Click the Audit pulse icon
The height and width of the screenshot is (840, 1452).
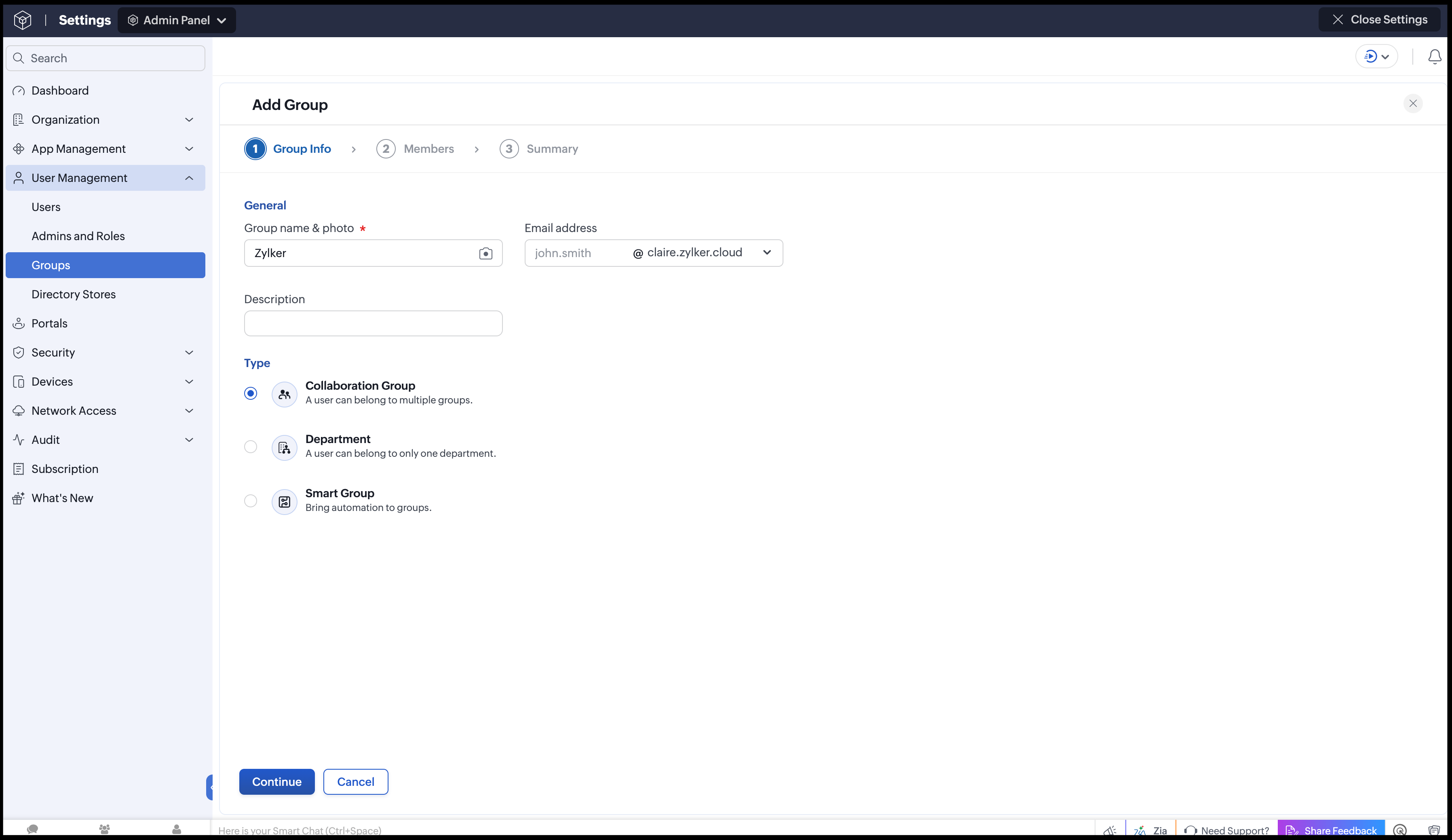(x=19, y=439)
